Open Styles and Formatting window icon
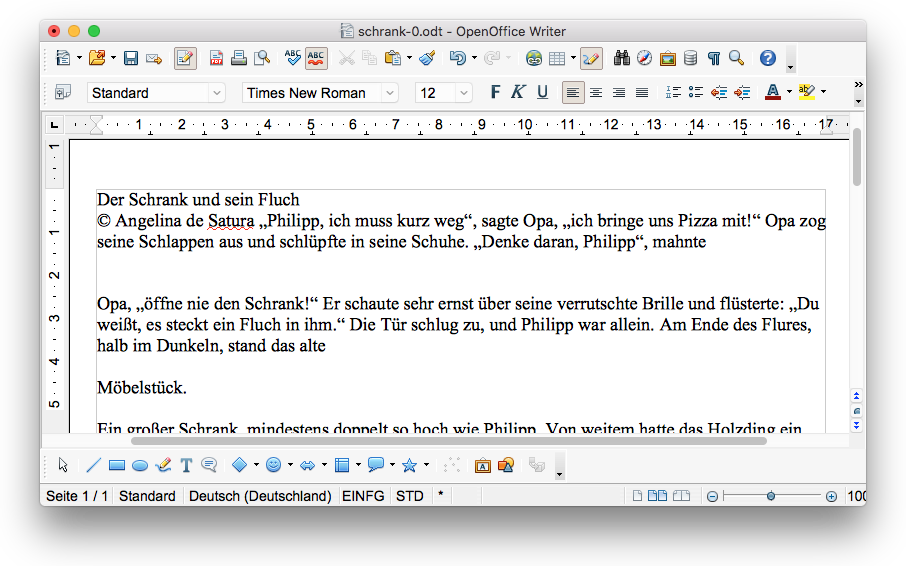Viewport: 906px width, 566px height. pyautogui.click(x=62, y=92)
